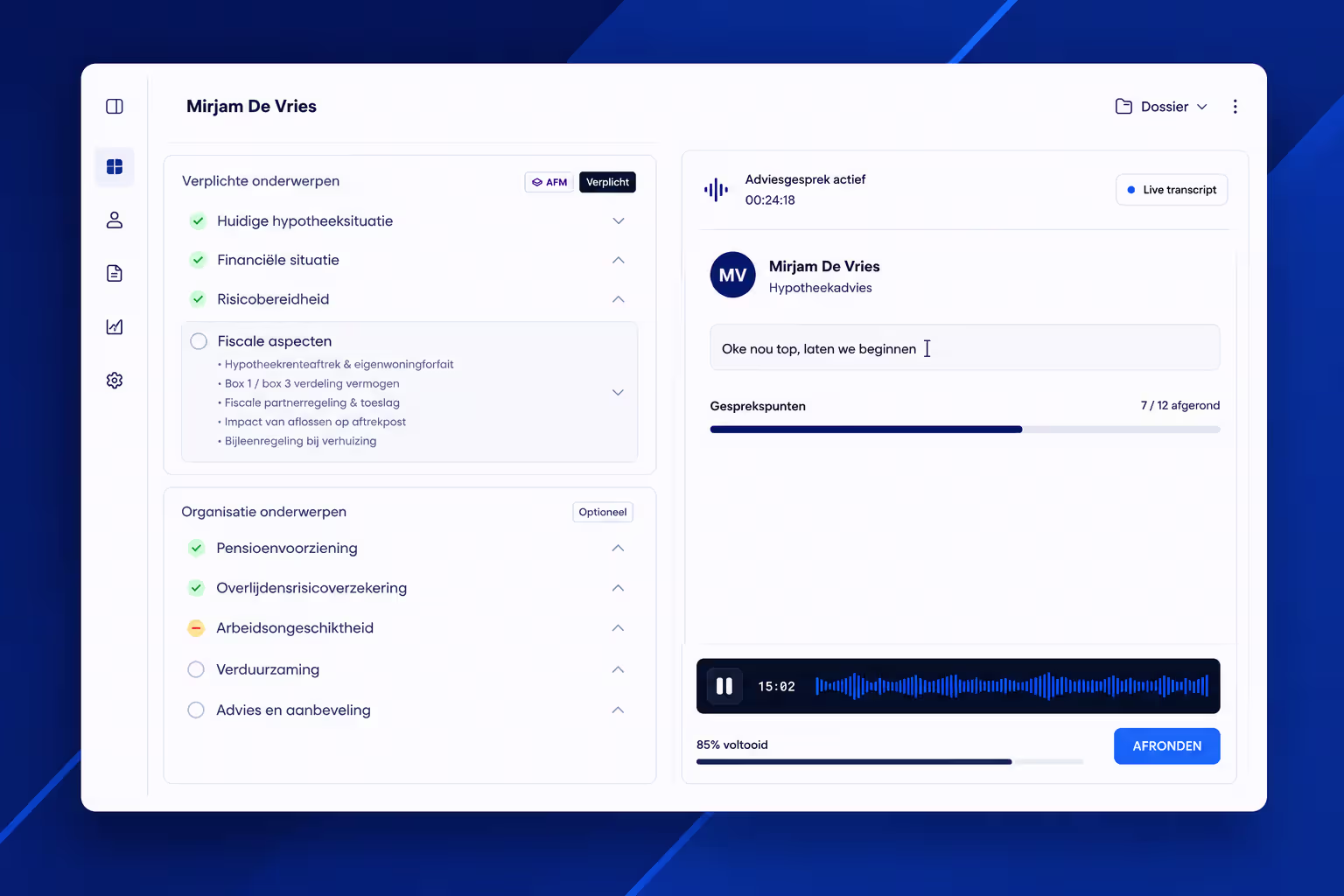Open the Live transcript button
This screenshot has width=1344, height=896.
tap(1172, 190)
